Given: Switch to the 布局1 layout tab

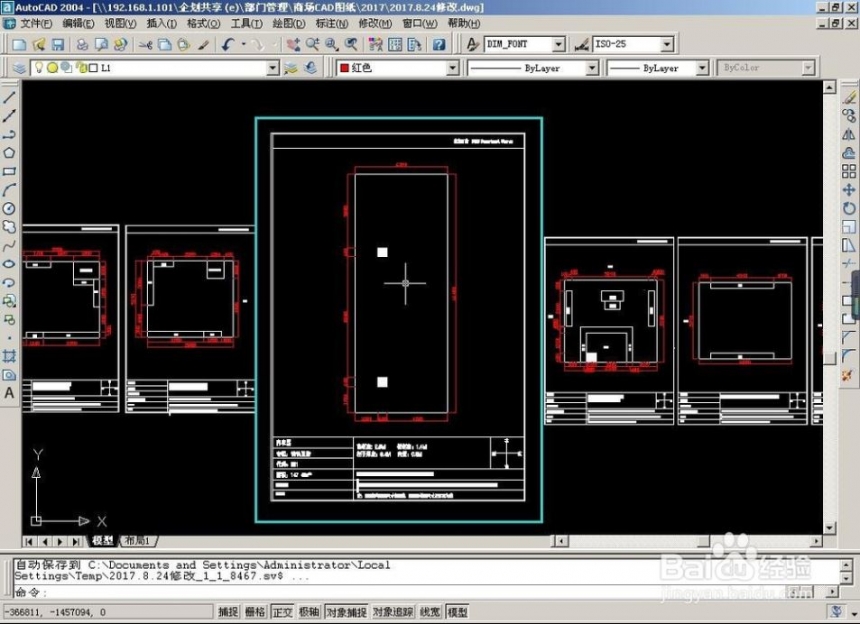Looking at the screenshot, I should tap(137, 541).
